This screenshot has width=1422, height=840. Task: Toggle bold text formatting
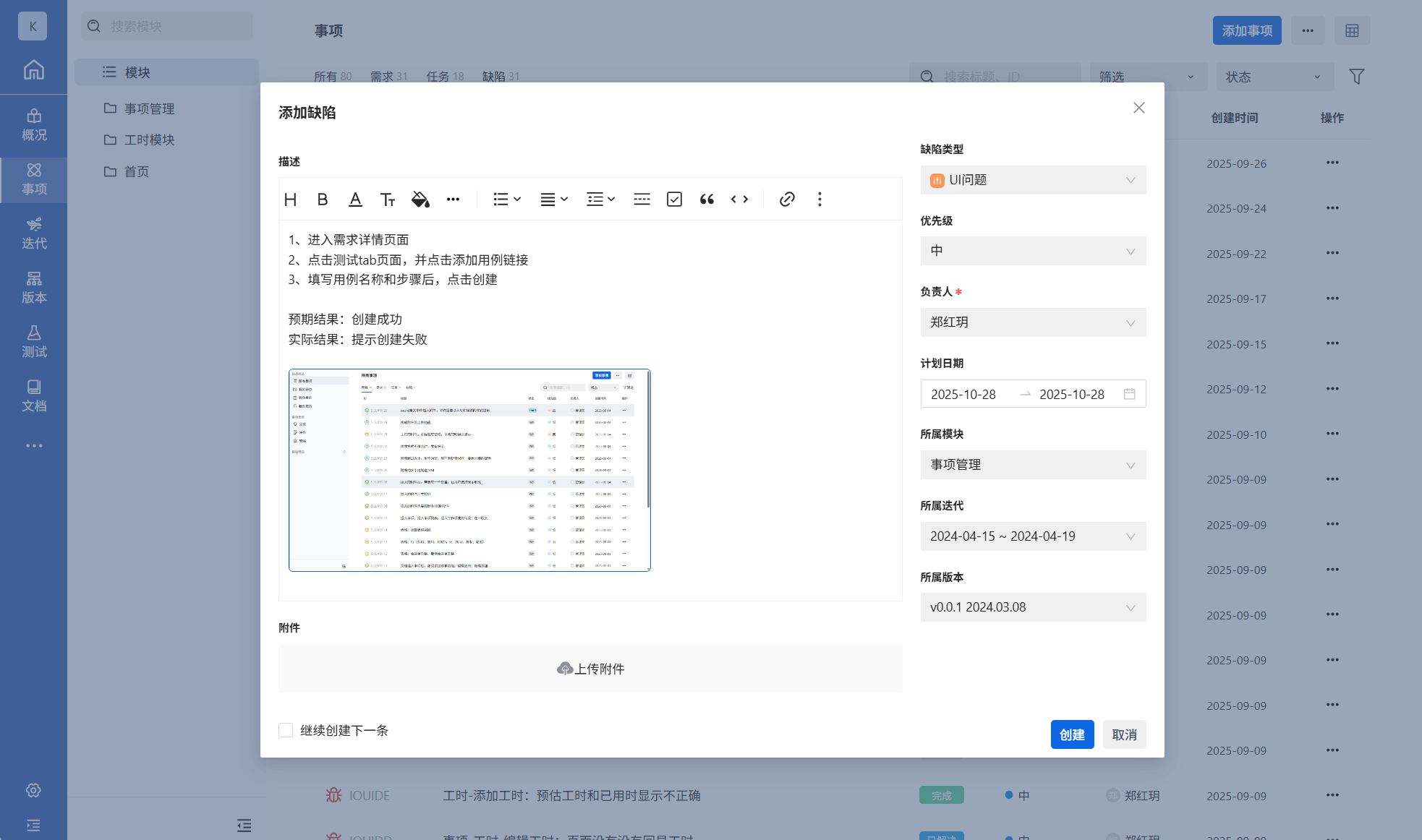coord(323,200)
